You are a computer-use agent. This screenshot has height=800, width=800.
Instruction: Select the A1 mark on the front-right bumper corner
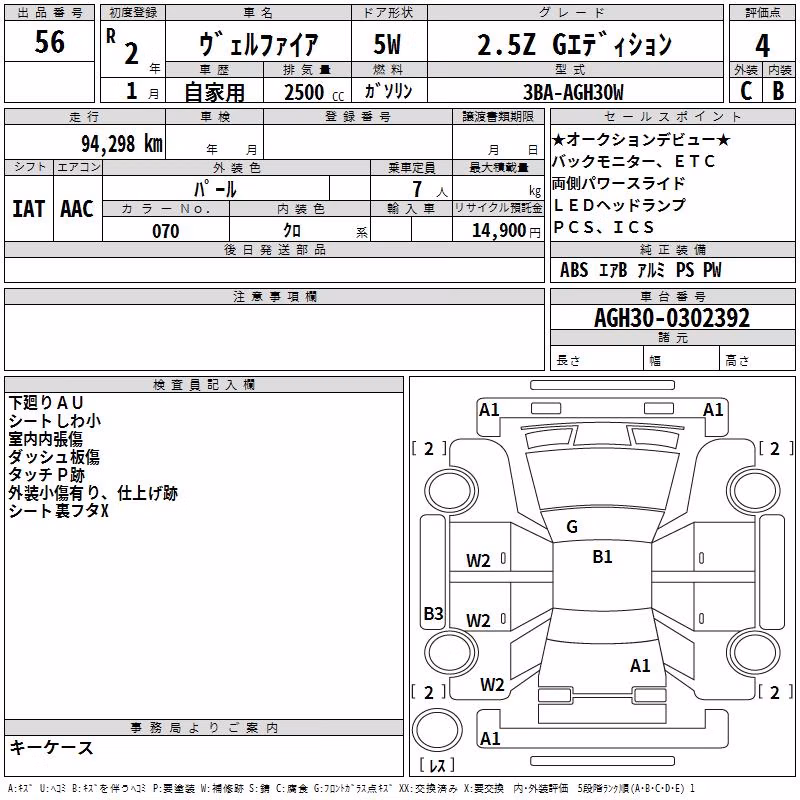point(713,410)
